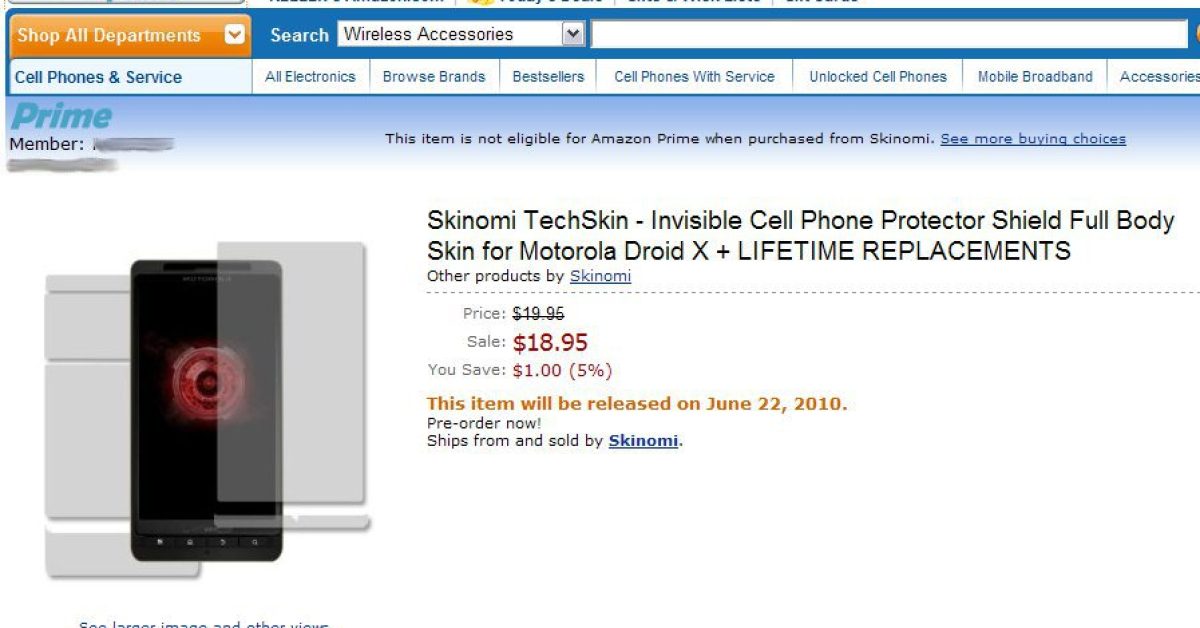
Task: Select the Unlocked Cell Phones tab
Action: point(878,76)
